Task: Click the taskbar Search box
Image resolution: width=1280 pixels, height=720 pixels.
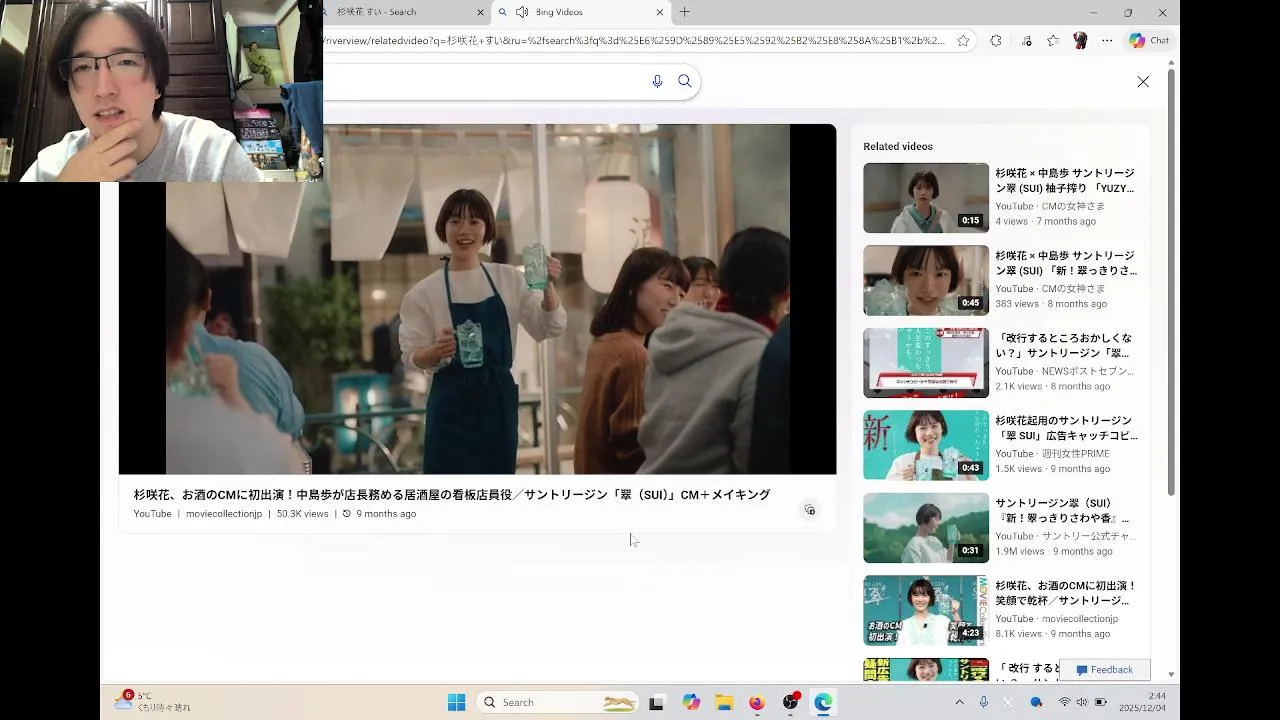Action: pyautogui.click(x=558, y=702)
